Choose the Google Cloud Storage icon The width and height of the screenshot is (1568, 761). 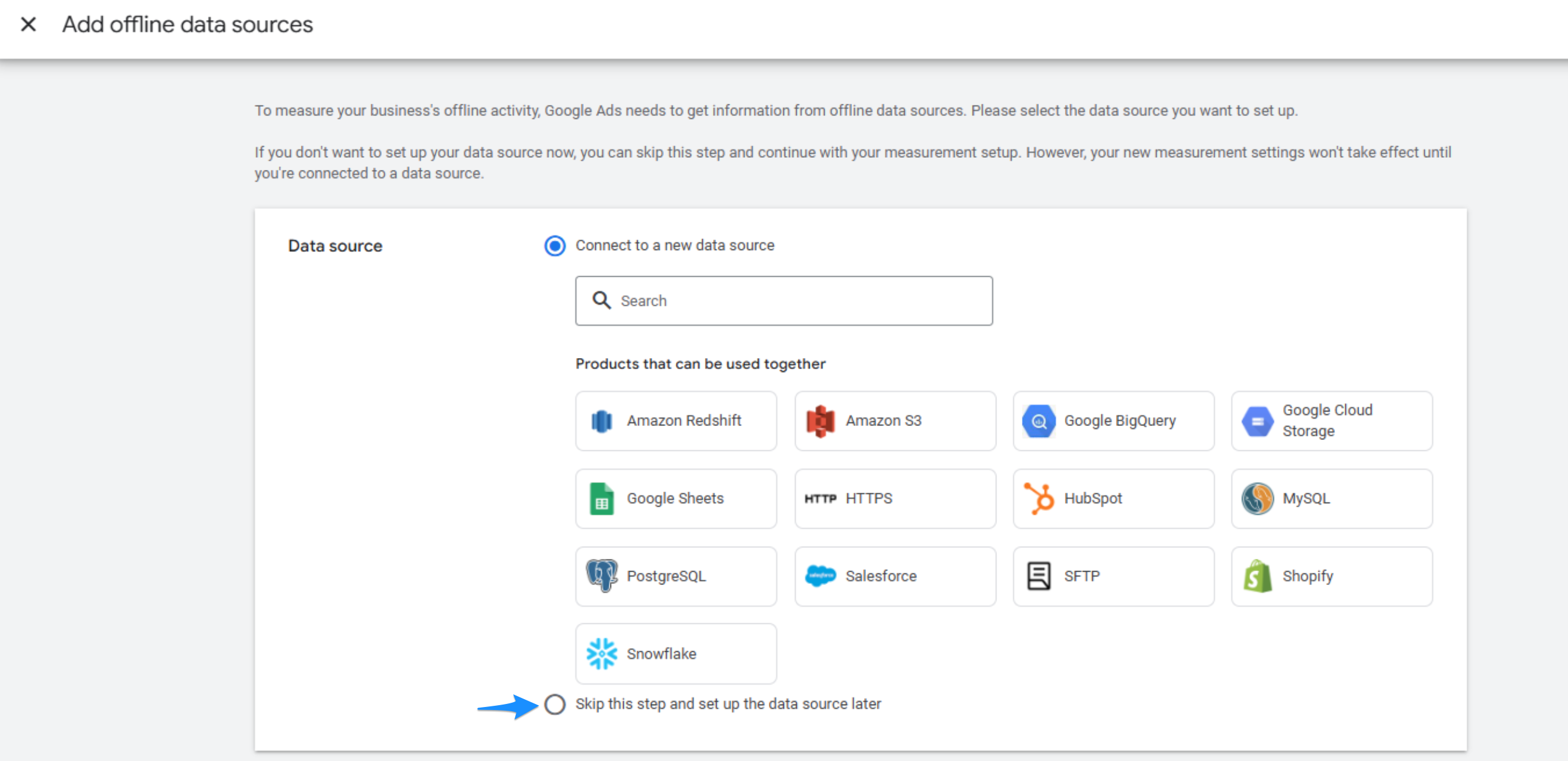point(1257,421)
